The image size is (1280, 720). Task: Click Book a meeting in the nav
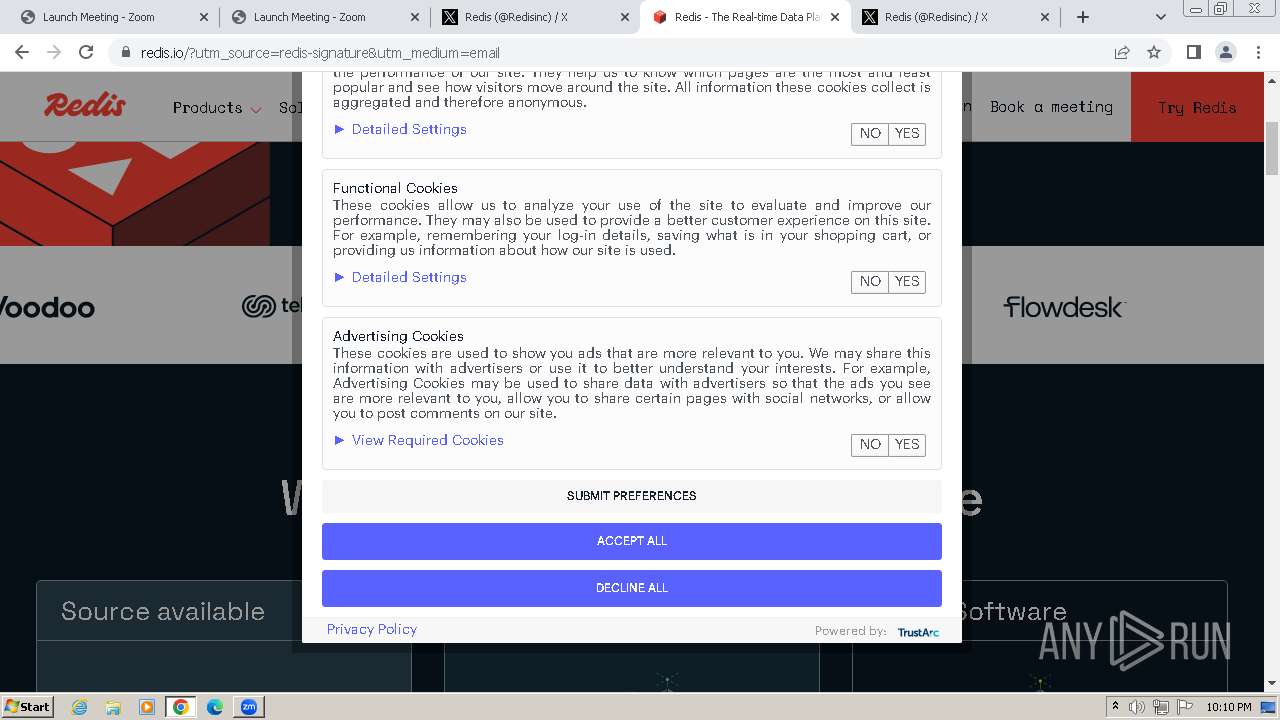1051,107
